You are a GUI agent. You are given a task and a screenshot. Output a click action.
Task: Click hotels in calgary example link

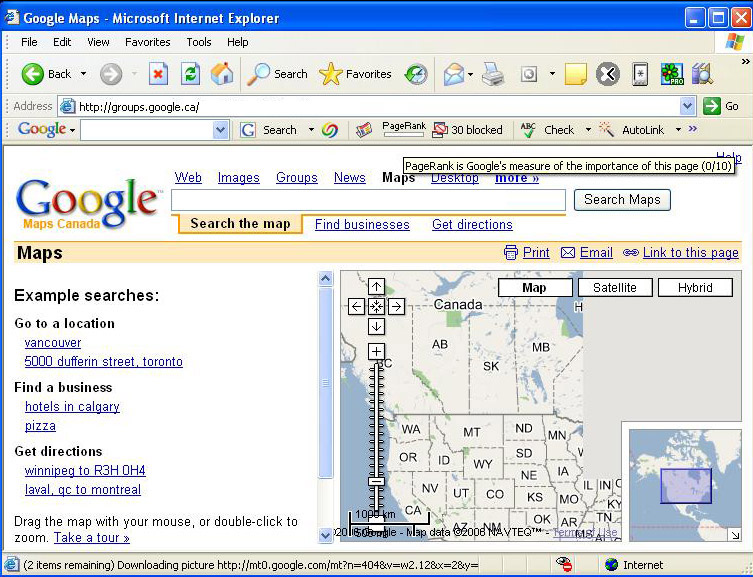click(72, 407)
